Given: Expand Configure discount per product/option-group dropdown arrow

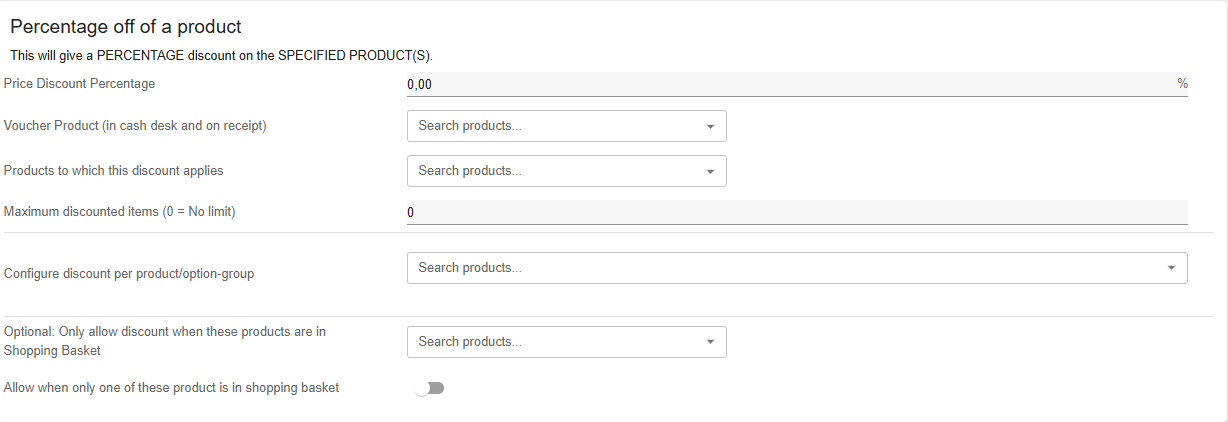Looking at the screenshot, I should (1171, 268).
